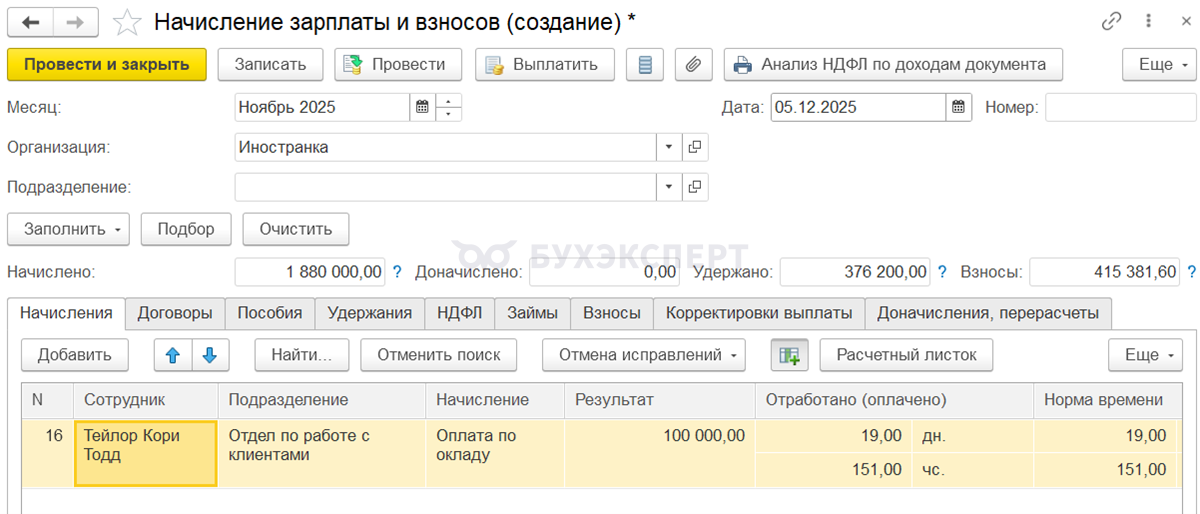Add document to favorites with star

pyautogui.click(x=127, y=22)
